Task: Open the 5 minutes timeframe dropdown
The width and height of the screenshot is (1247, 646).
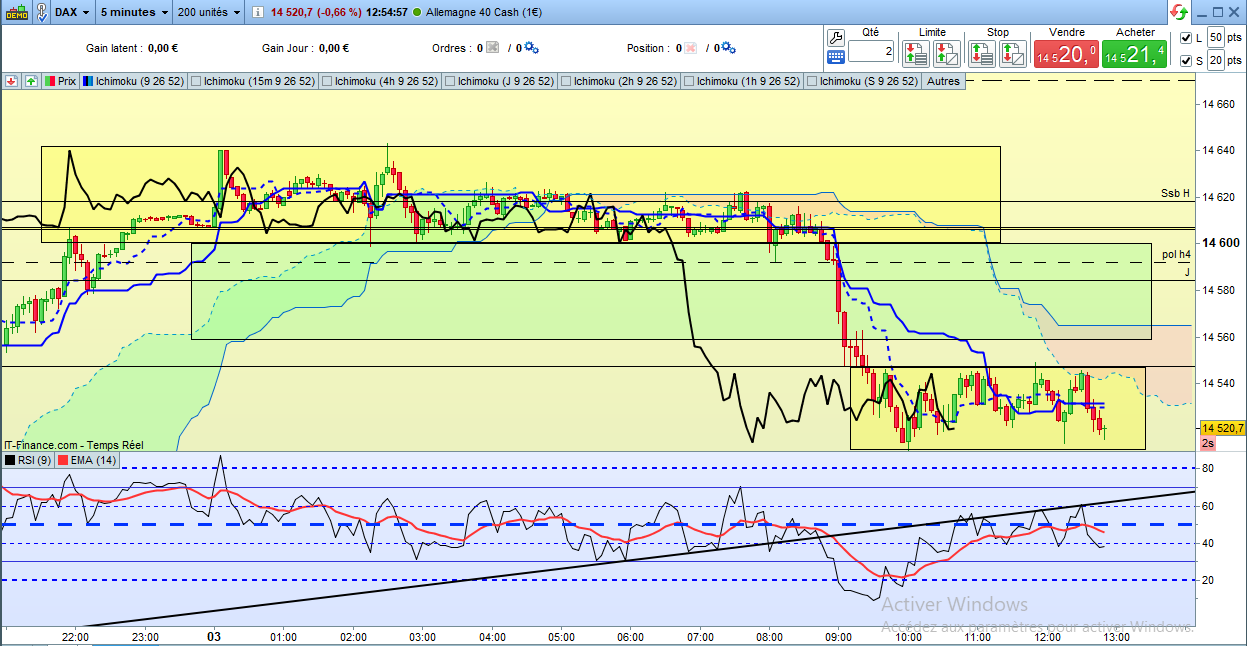Action: 135,12
